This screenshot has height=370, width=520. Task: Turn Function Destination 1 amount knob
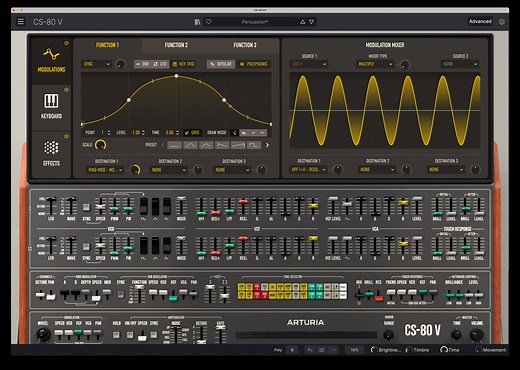point(135,170)
